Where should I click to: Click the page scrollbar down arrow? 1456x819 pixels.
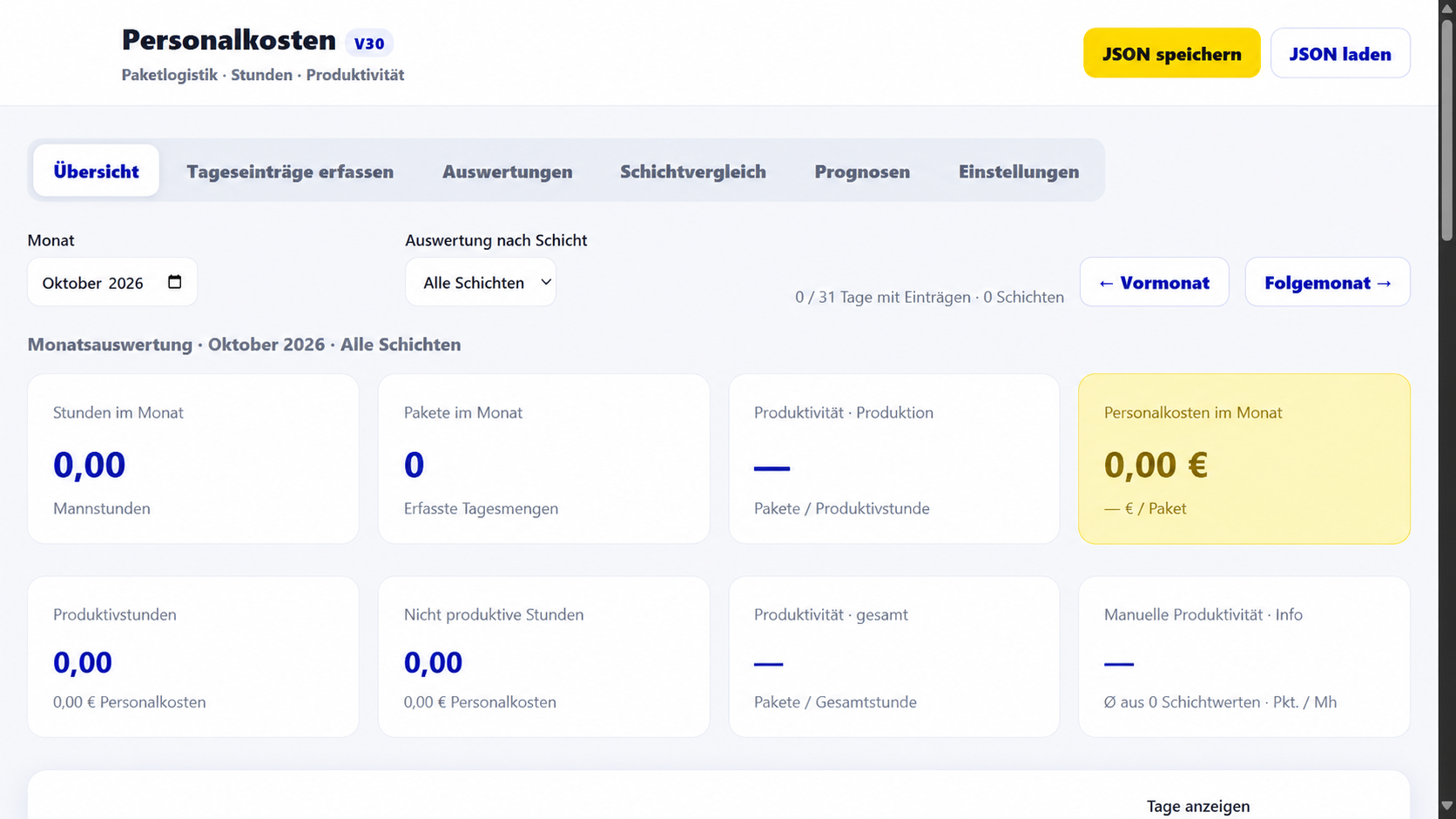(x=1447, y=807)
